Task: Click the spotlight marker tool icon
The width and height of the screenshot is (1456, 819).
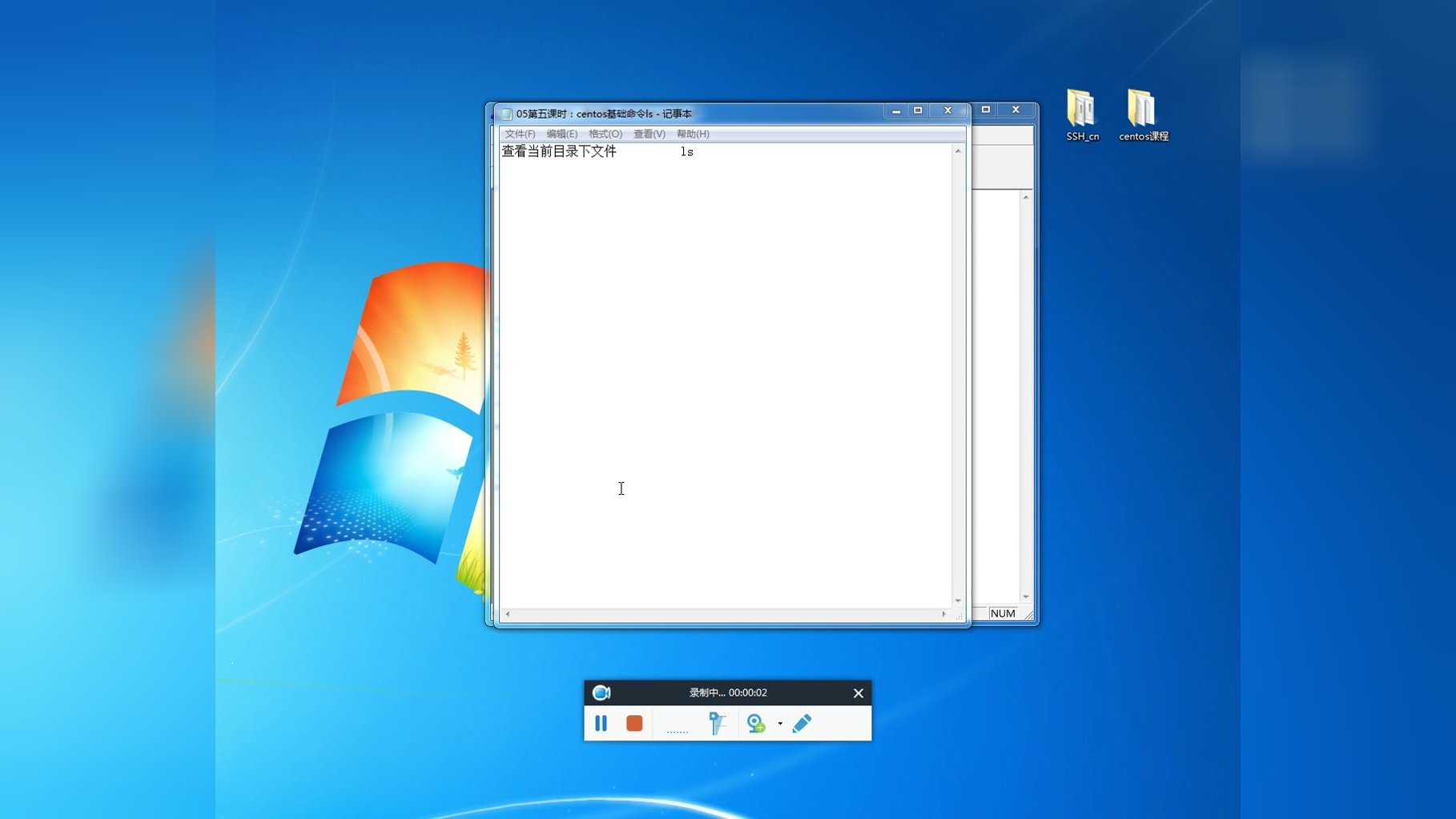Action: click(717, 724)
